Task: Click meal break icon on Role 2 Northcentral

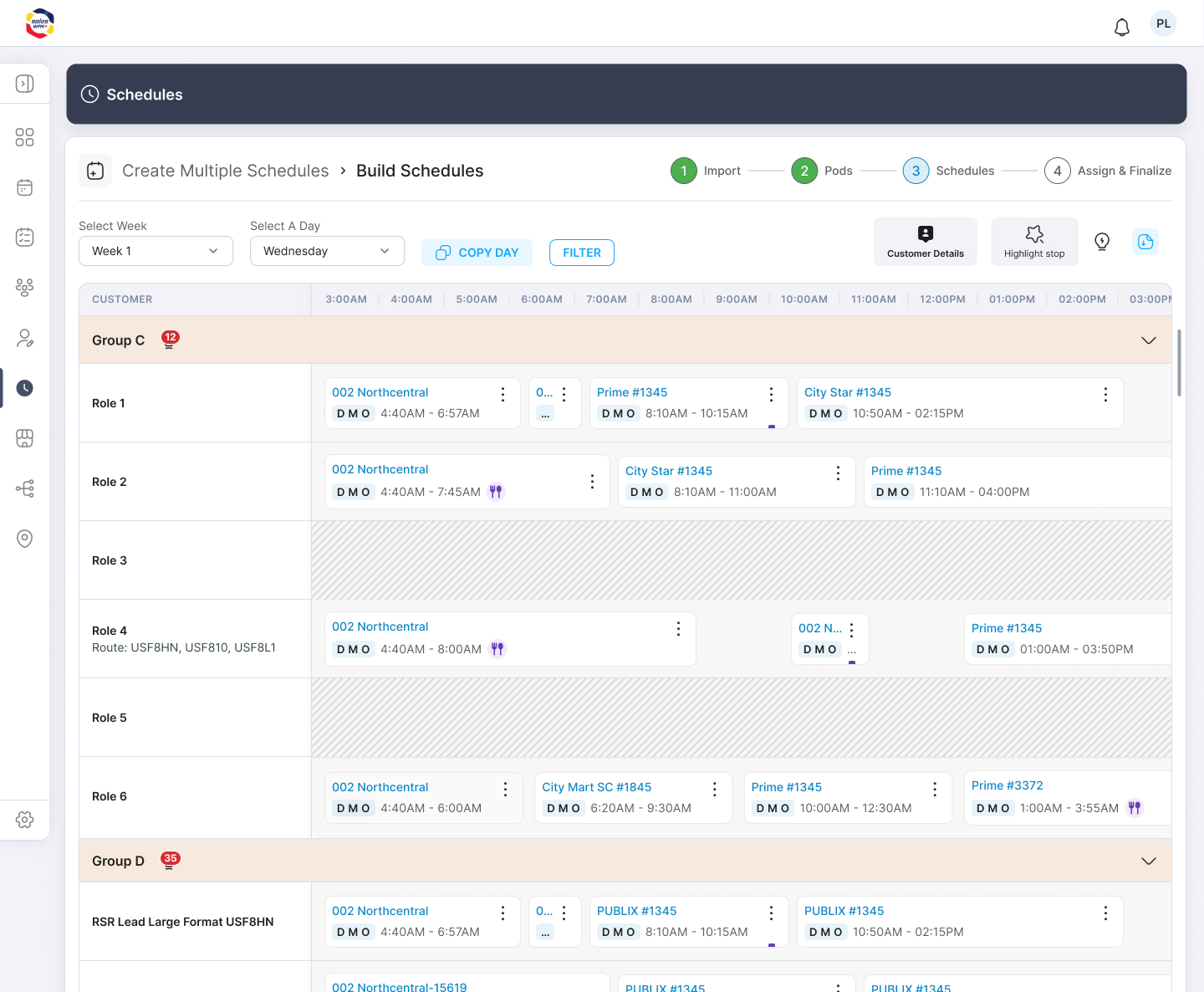Action: tap(496, 492)
